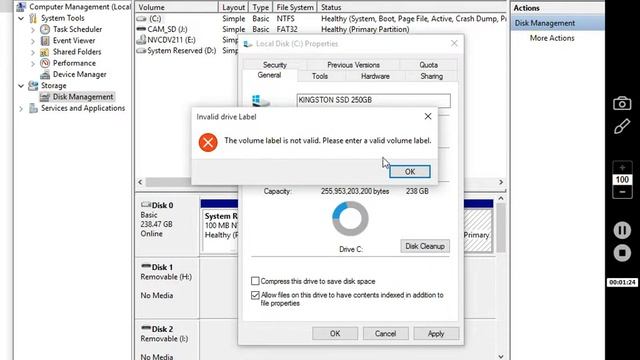
Task: Click OK button in Properties window
Action: tap(335, 333)
